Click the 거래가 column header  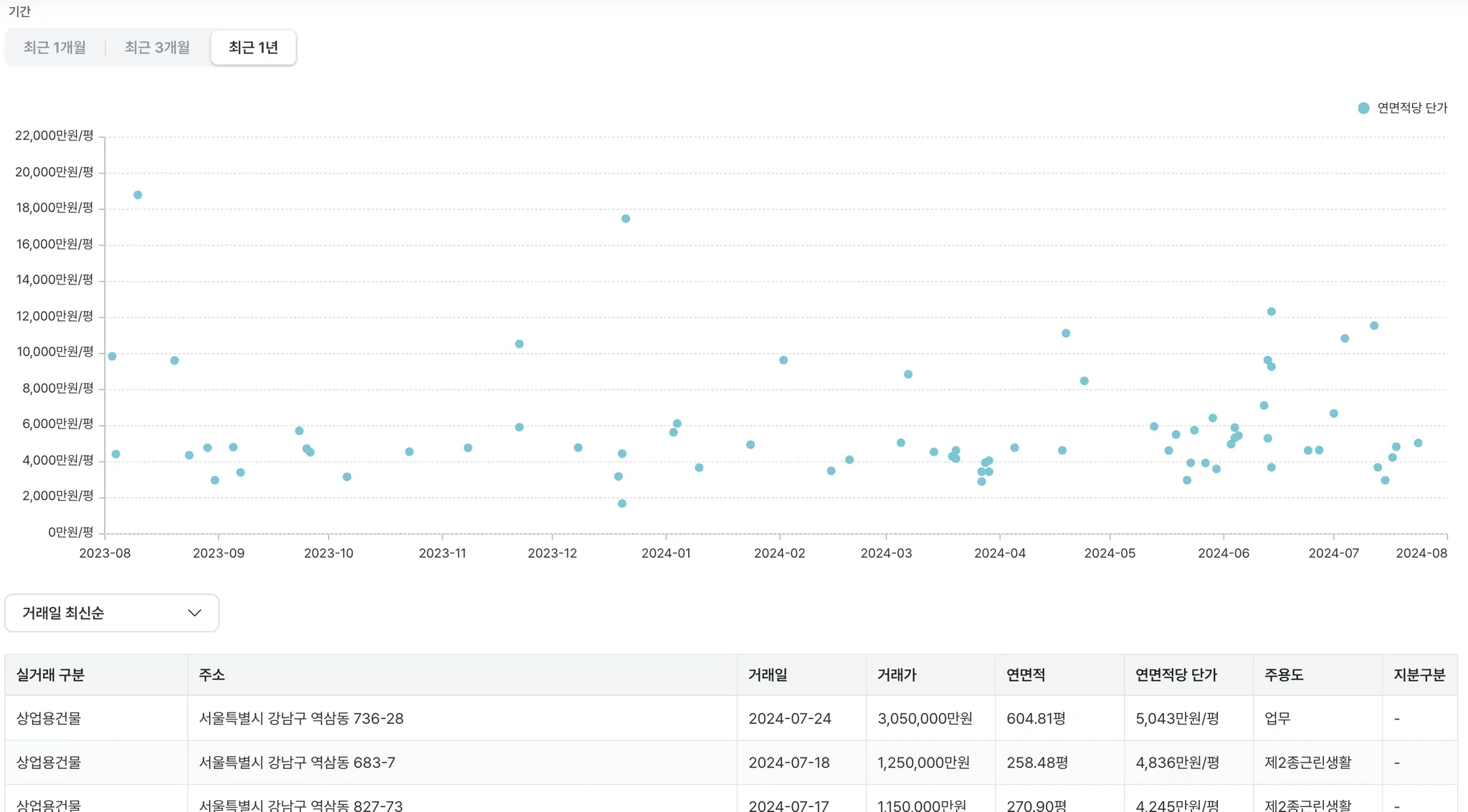897,675
